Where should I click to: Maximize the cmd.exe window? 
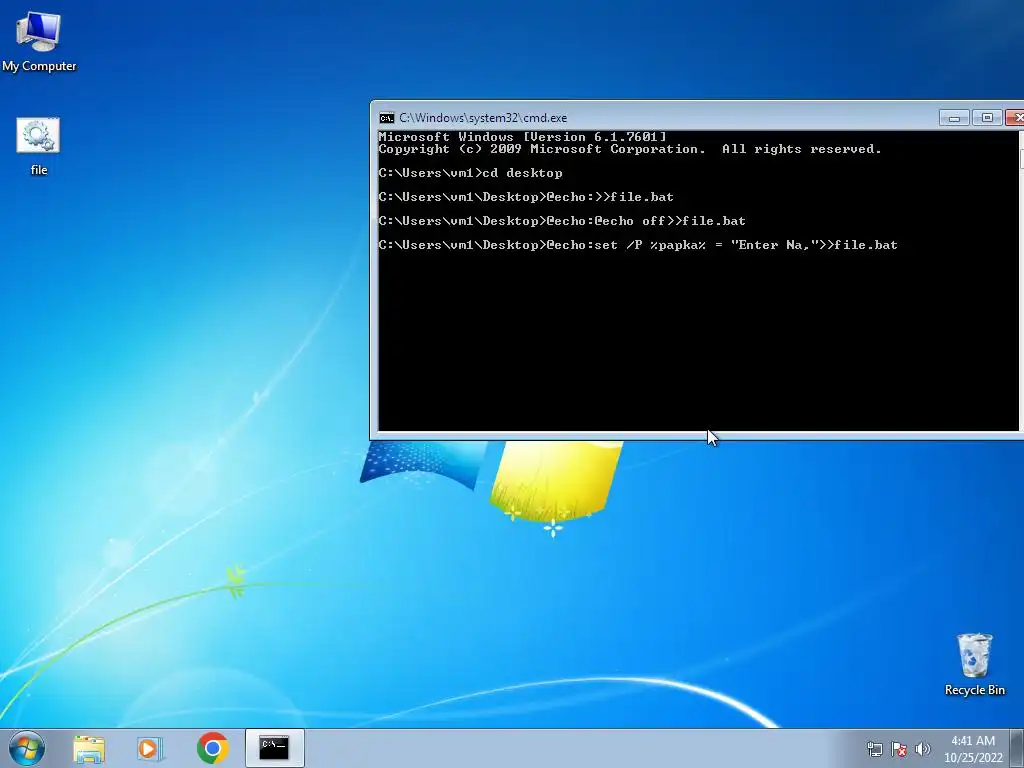(x=987, y=118)
